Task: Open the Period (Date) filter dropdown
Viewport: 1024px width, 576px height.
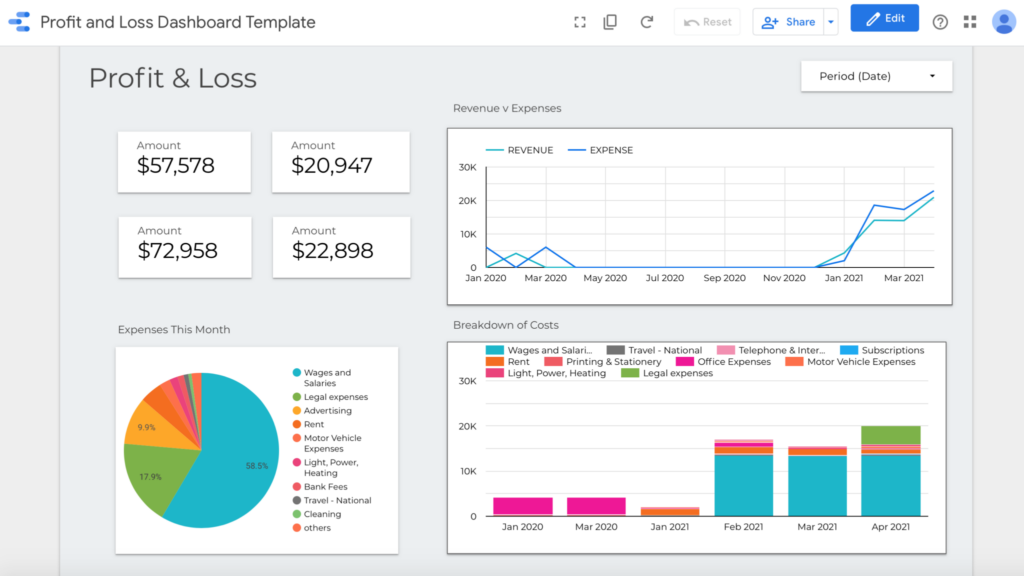Action: [x=875, y=75]
